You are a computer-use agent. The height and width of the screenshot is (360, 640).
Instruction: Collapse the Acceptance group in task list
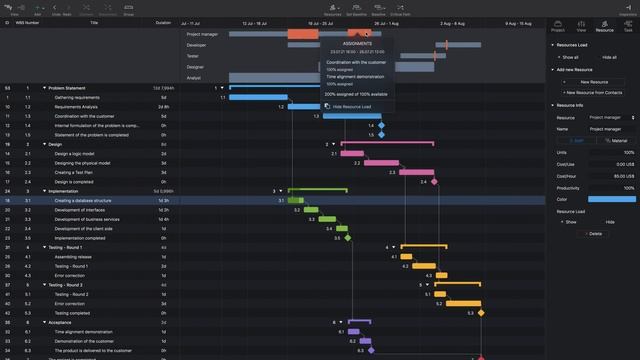44,322
